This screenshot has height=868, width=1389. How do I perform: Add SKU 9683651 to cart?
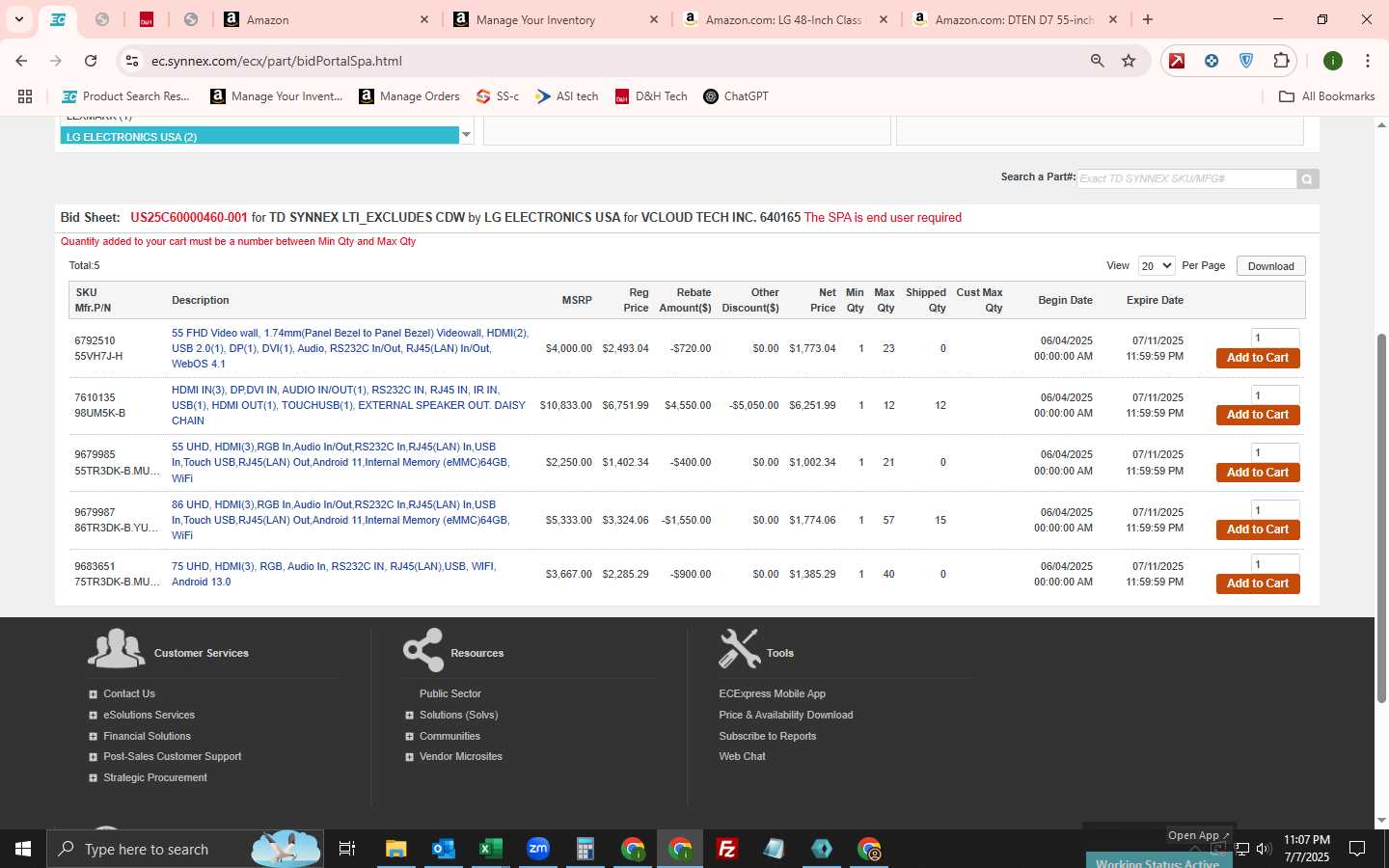click(x=1258, y=583)
